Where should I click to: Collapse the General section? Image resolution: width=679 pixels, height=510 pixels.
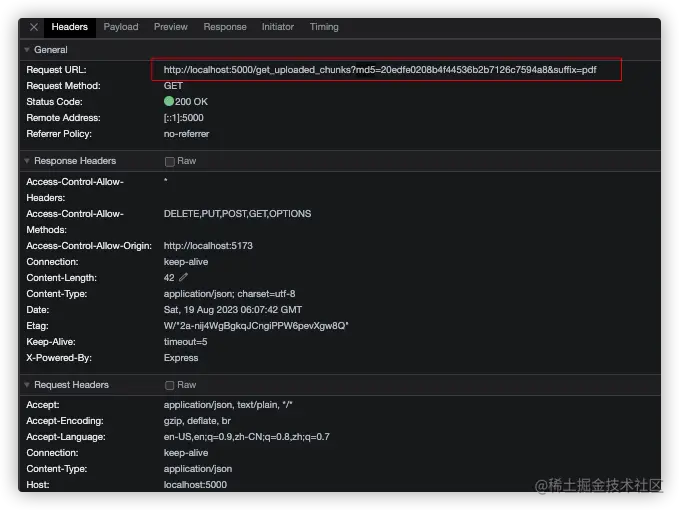point(27,50)
